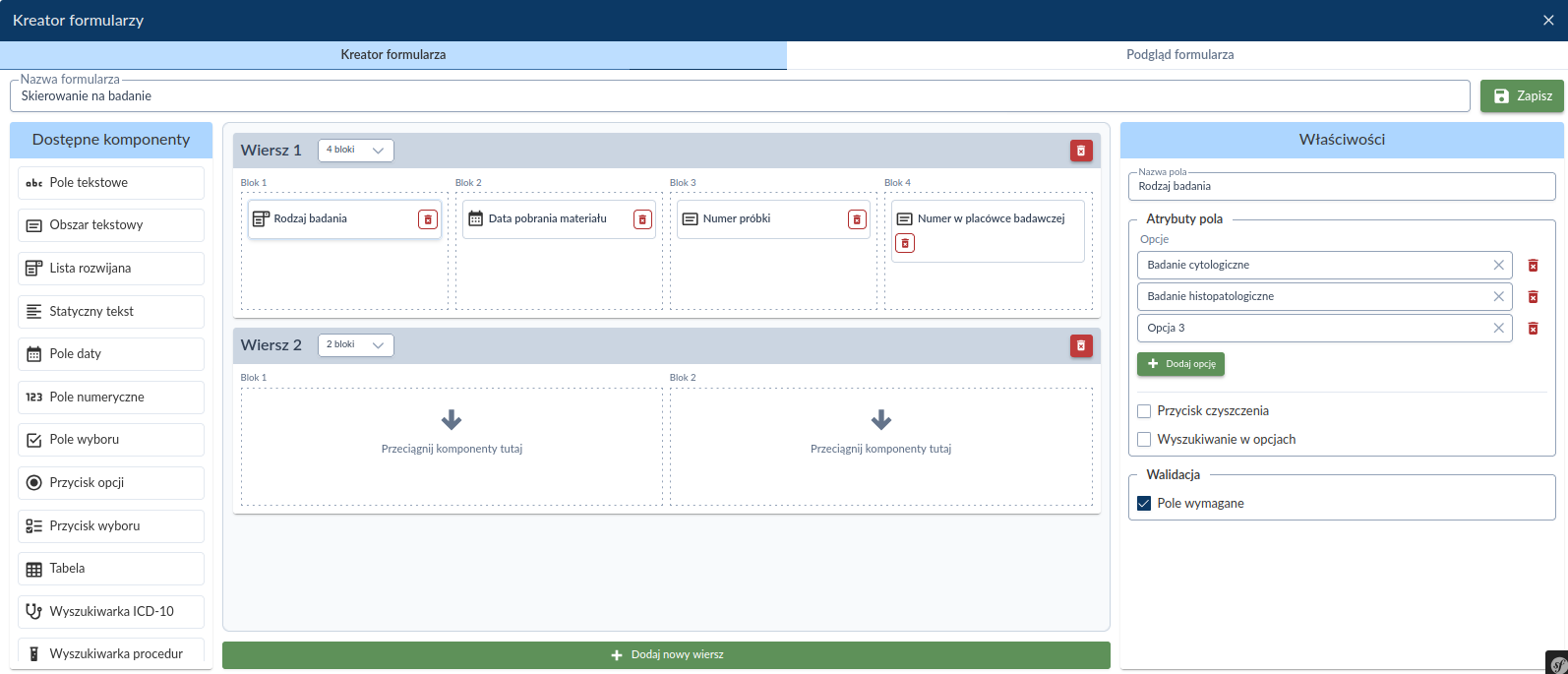Remove the Data pobrania materiału field

(642, 219)
